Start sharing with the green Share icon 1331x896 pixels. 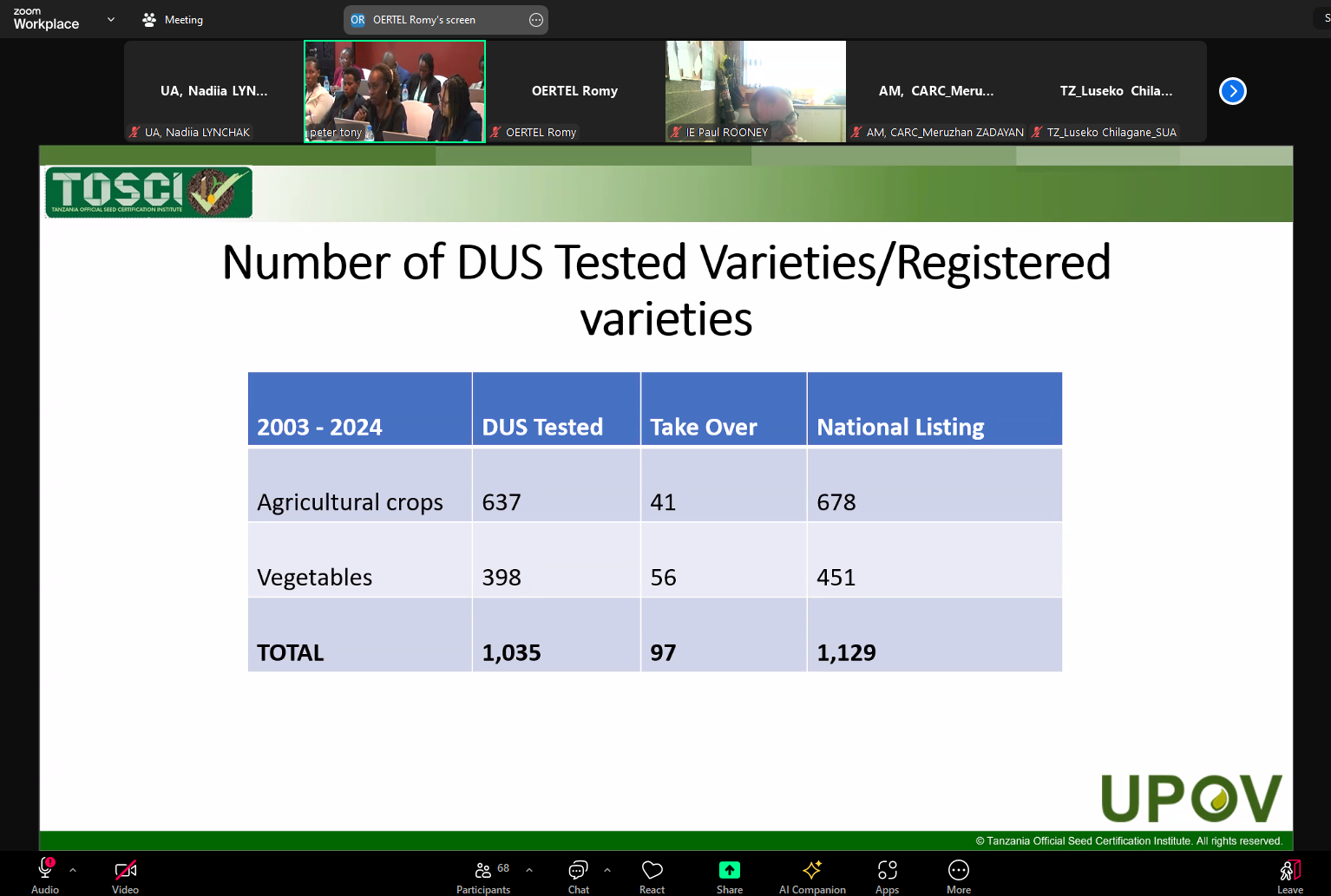coord(729,870)
